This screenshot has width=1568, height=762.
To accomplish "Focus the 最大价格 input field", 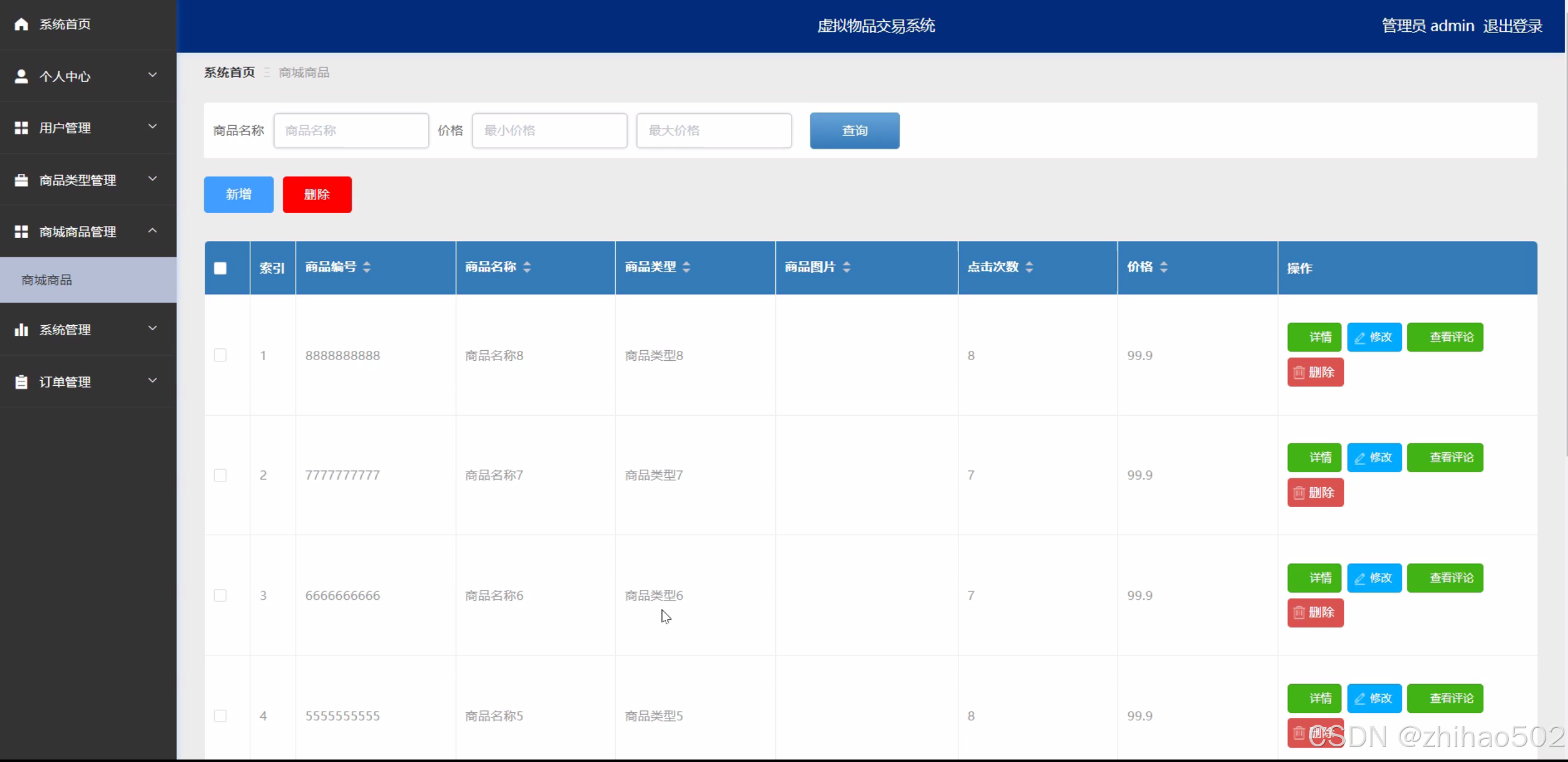I will (714, 131).
